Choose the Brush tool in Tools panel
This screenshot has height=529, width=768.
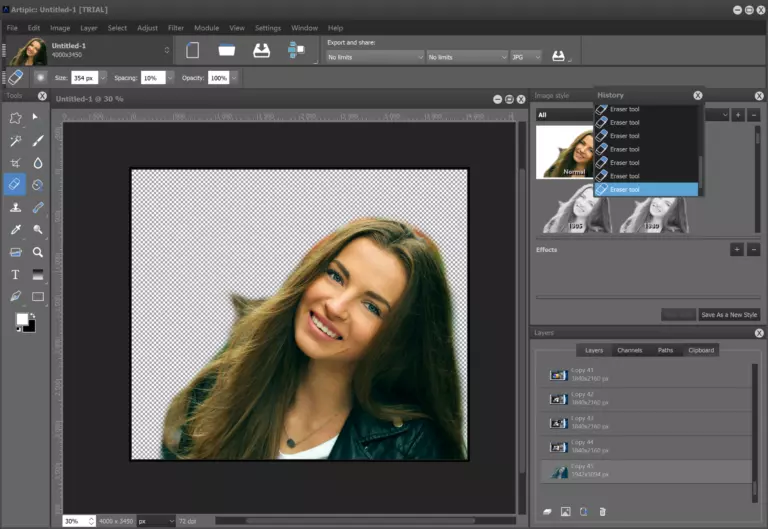pyautogui.click(x=38, y=141)
